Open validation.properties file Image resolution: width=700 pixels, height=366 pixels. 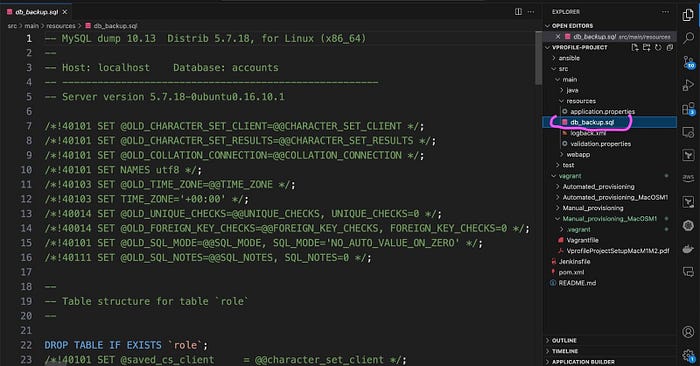pos(600,144)
